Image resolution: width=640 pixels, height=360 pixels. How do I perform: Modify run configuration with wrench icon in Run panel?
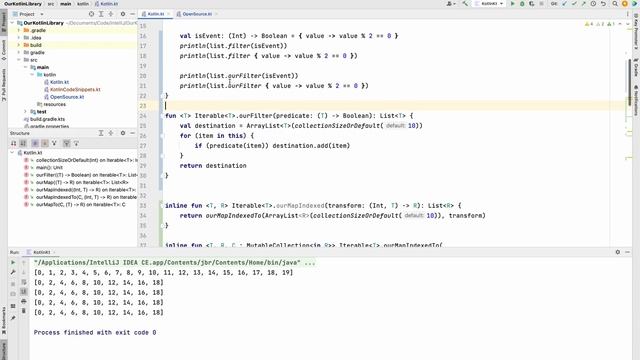[13, 272]
